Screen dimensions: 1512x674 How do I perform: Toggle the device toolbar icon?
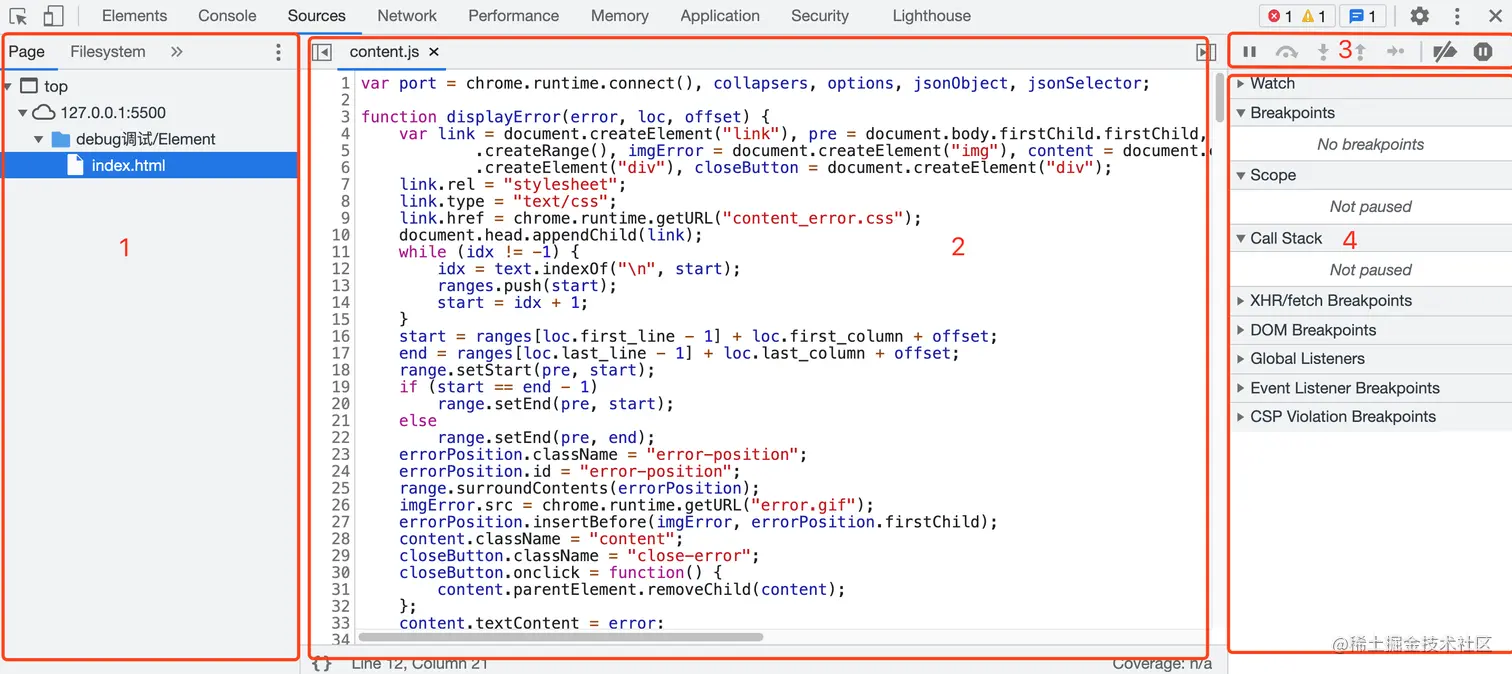[x=54, y=16]
